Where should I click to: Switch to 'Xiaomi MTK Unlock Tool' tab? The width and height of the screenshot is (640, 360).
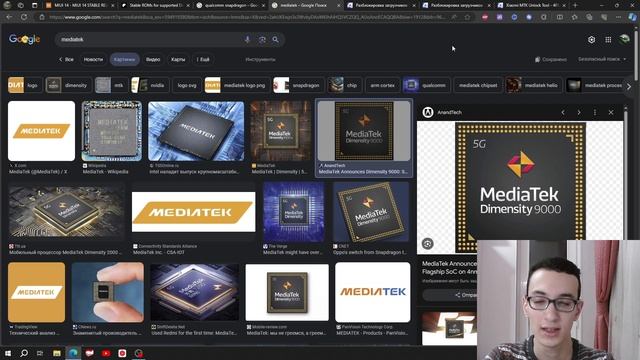pos(532,5)
